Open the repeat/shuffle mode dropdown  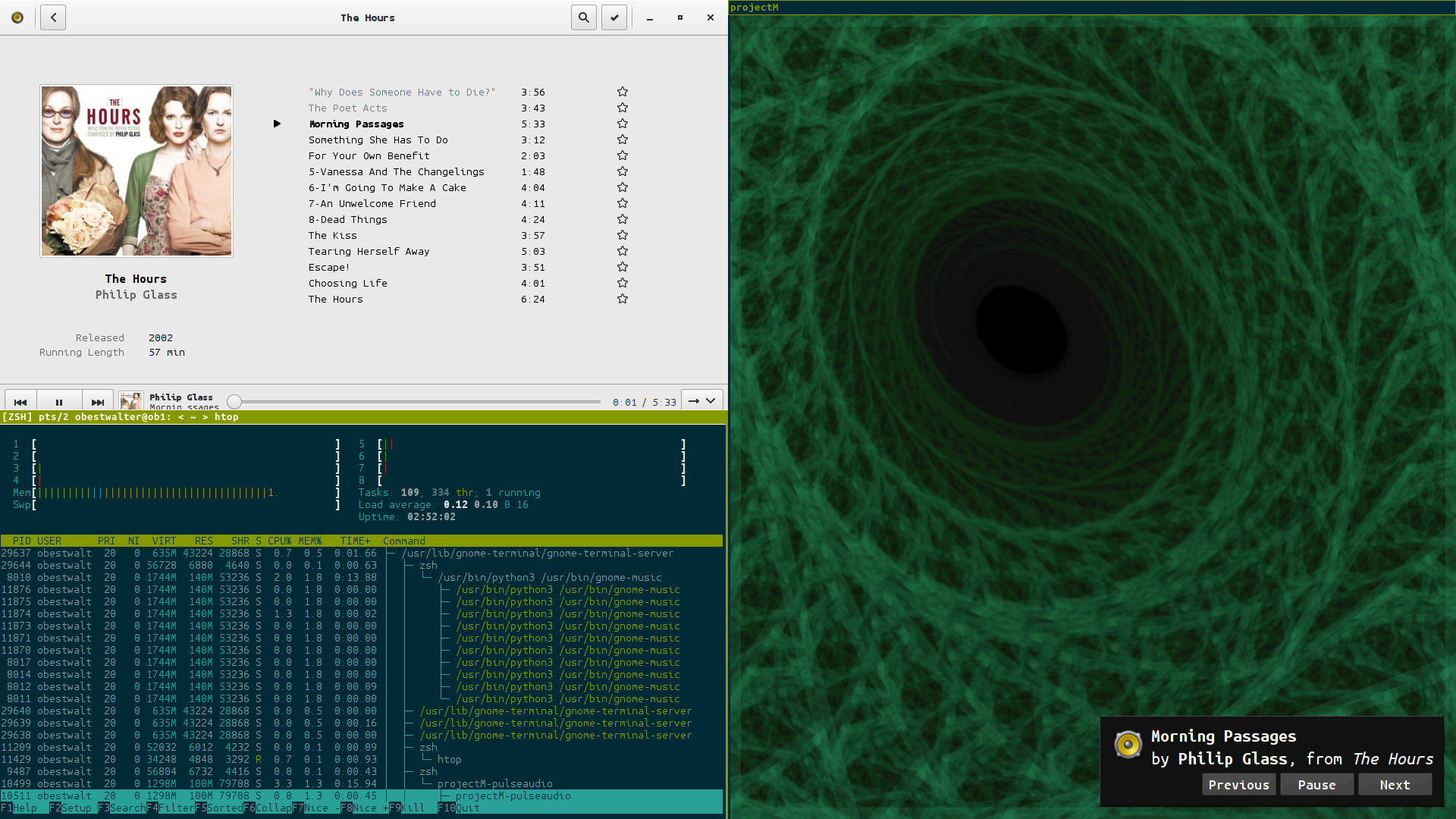pos(701,401)
